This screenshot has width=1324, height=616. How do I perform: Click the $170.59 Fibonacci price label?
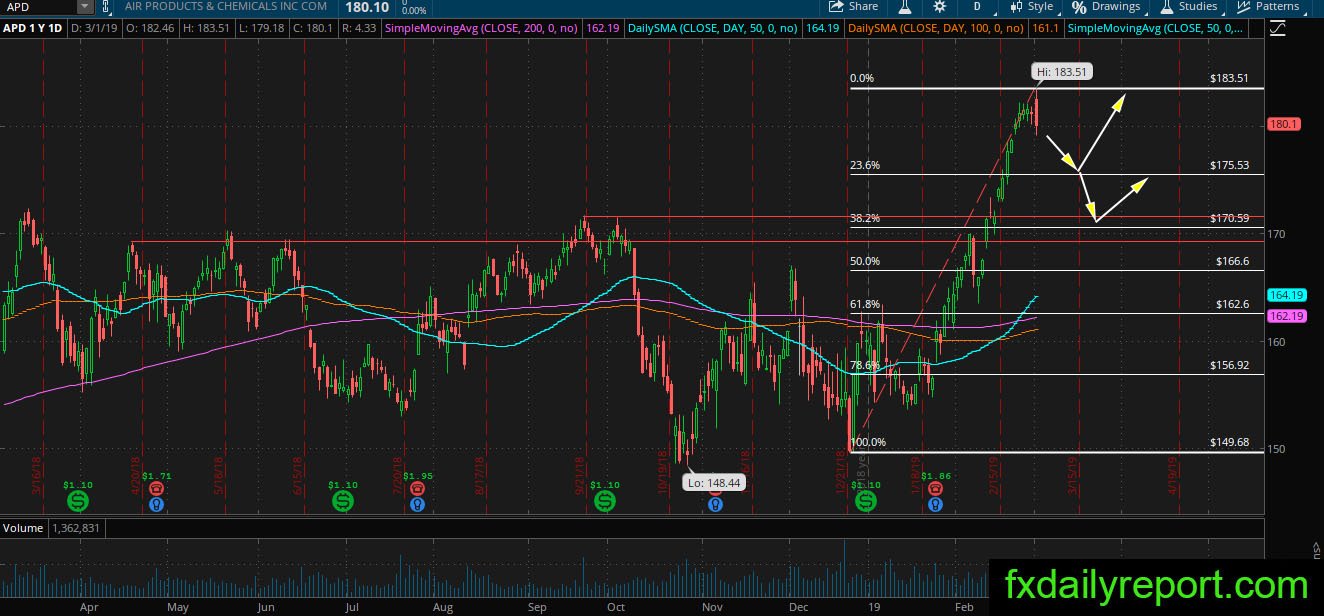pyautogui.click(x=1229, y=218)
